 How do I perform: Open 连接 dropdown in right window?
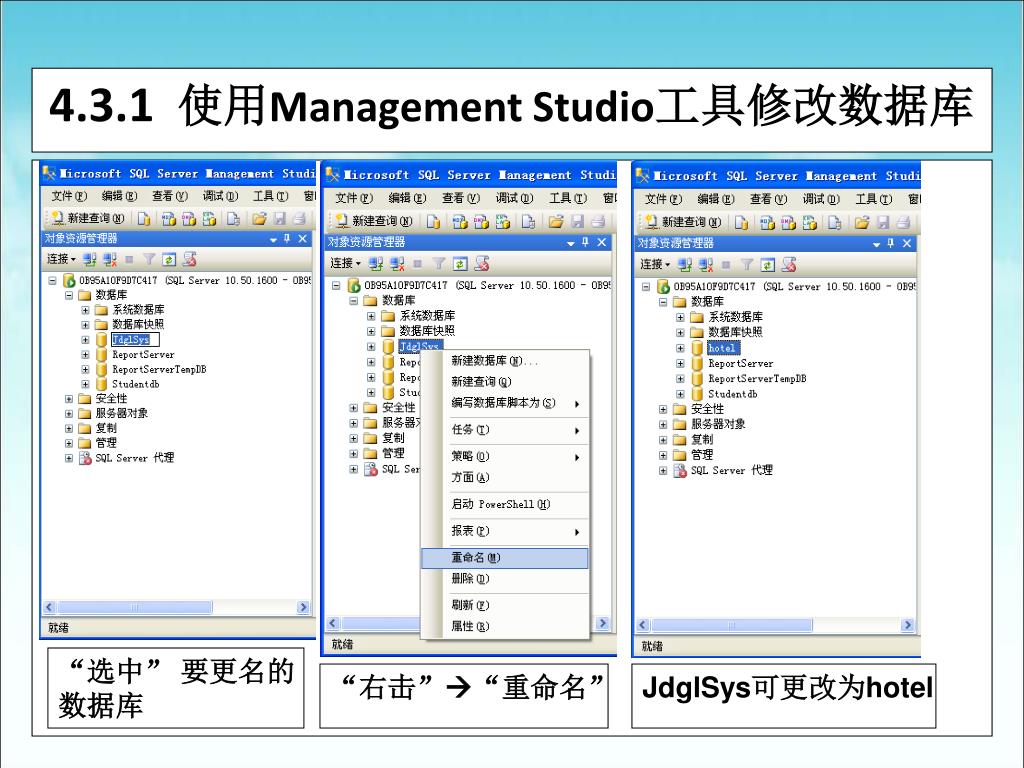(655, 264)
